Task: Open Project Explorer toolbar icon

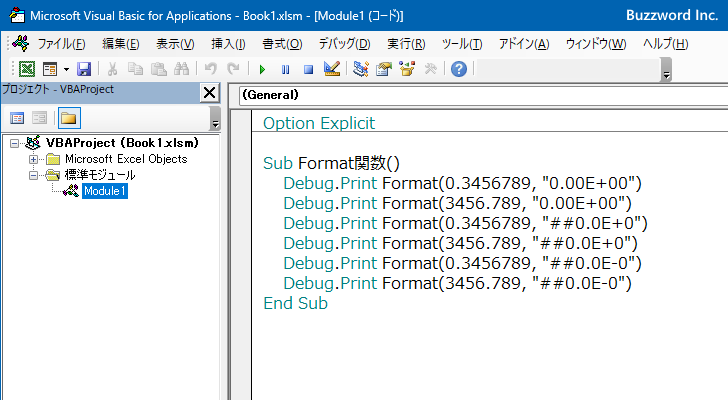Action: pyautogui.click(x=361, y=69)
